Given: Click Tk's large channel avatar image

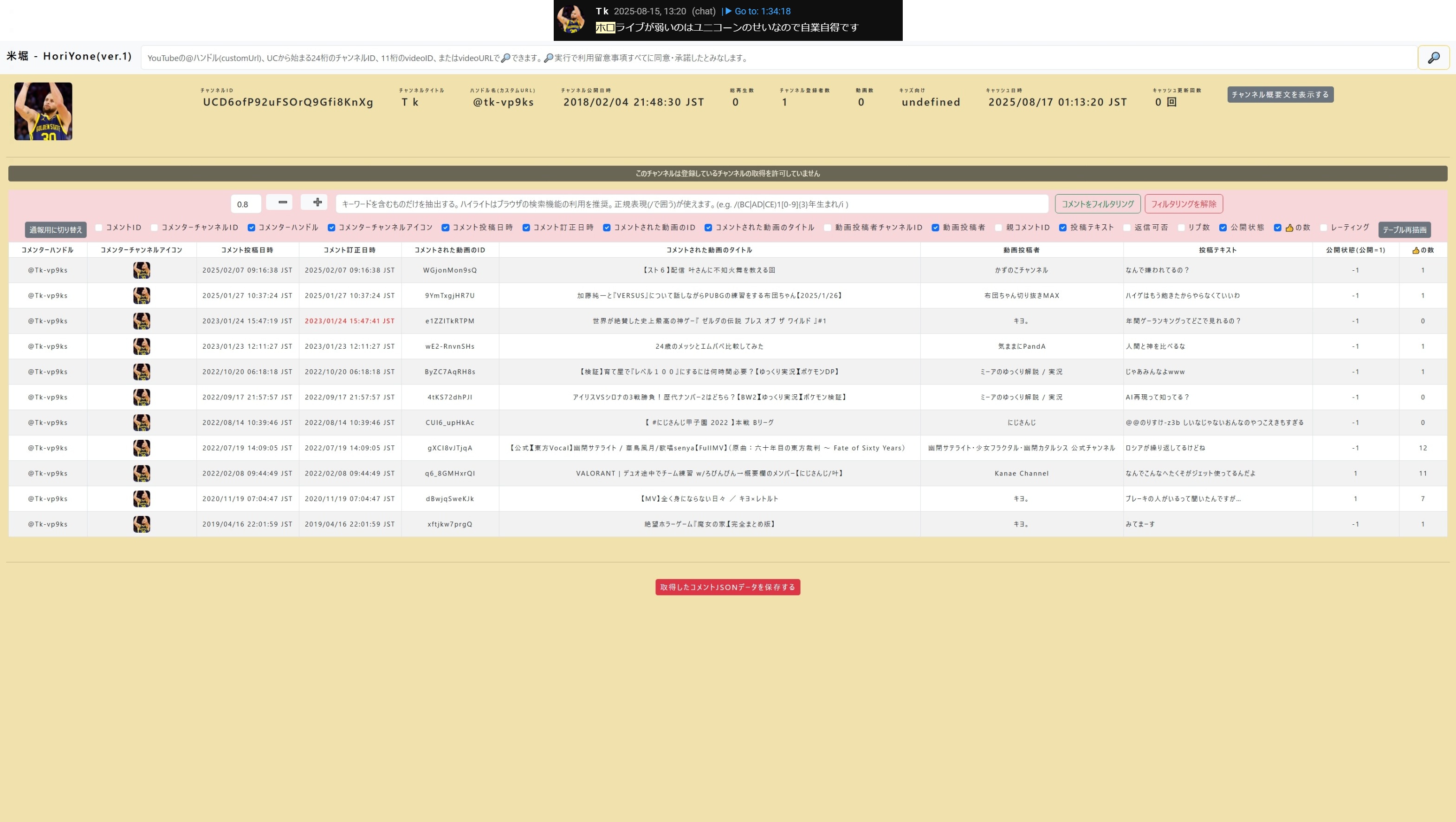Looking at the screenshot, I should [x=44, y=111].
